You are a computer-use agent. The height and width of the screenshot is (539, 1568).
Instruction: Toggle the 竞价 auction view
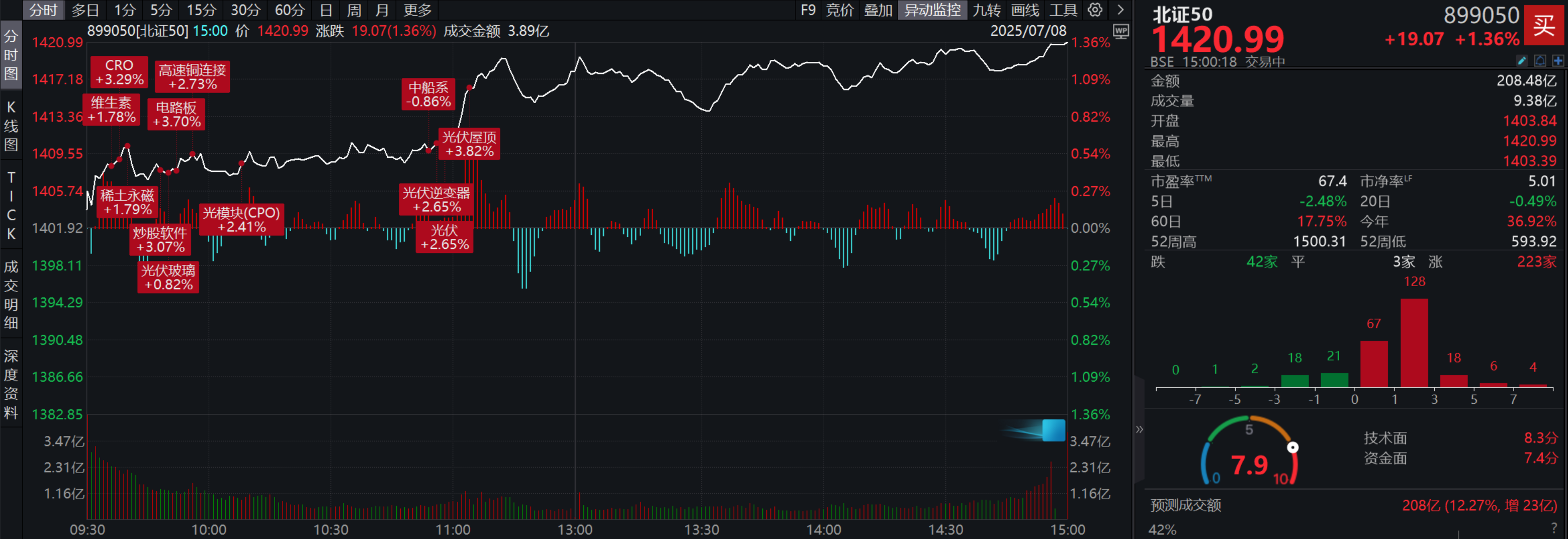point(839,10)
